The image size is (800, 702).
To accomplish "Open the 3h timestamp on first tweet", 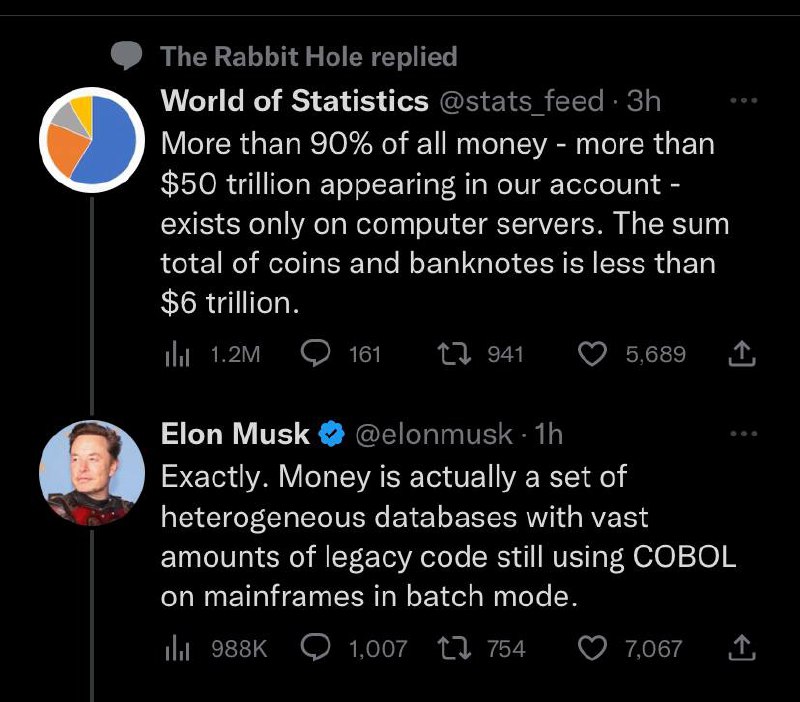I will pos(644,101).
